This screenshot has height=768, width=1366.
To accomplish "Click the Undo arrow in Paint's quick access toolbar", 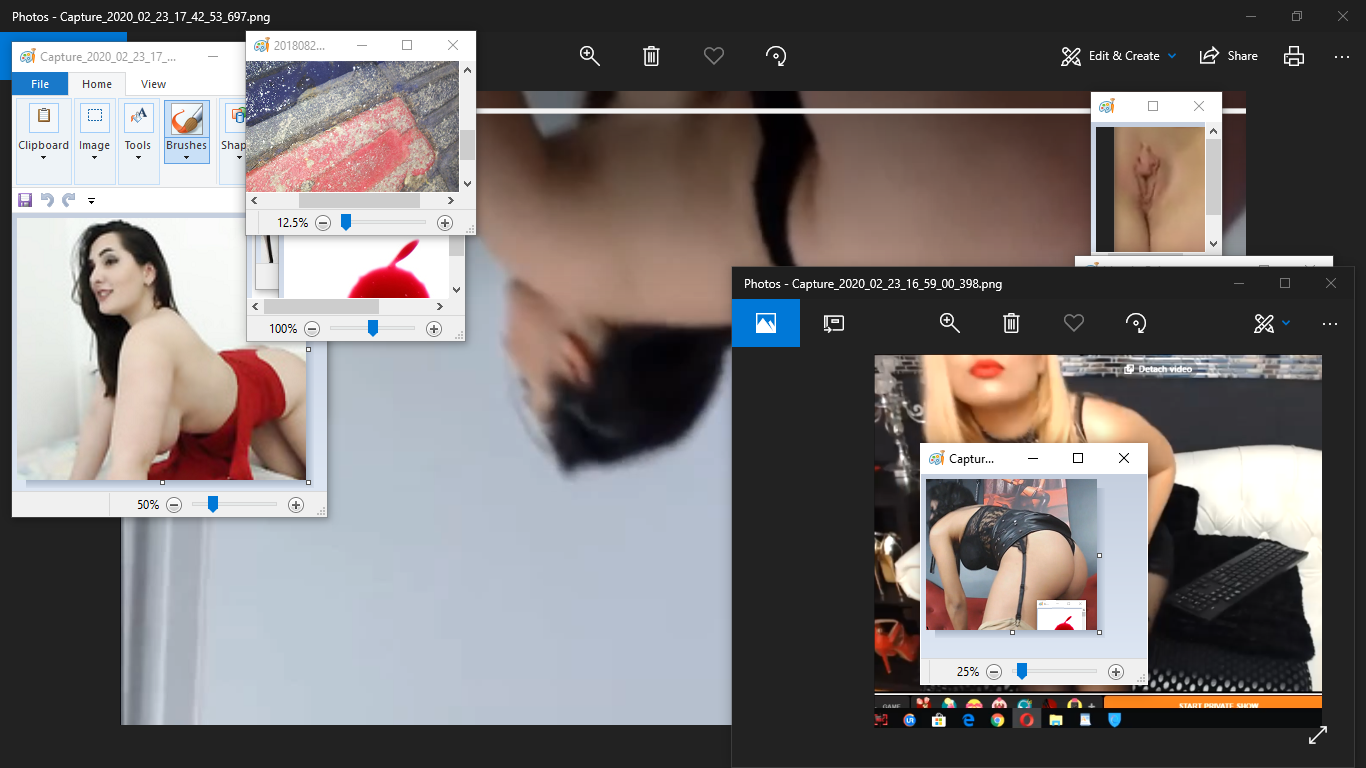I will coord(47,200).
